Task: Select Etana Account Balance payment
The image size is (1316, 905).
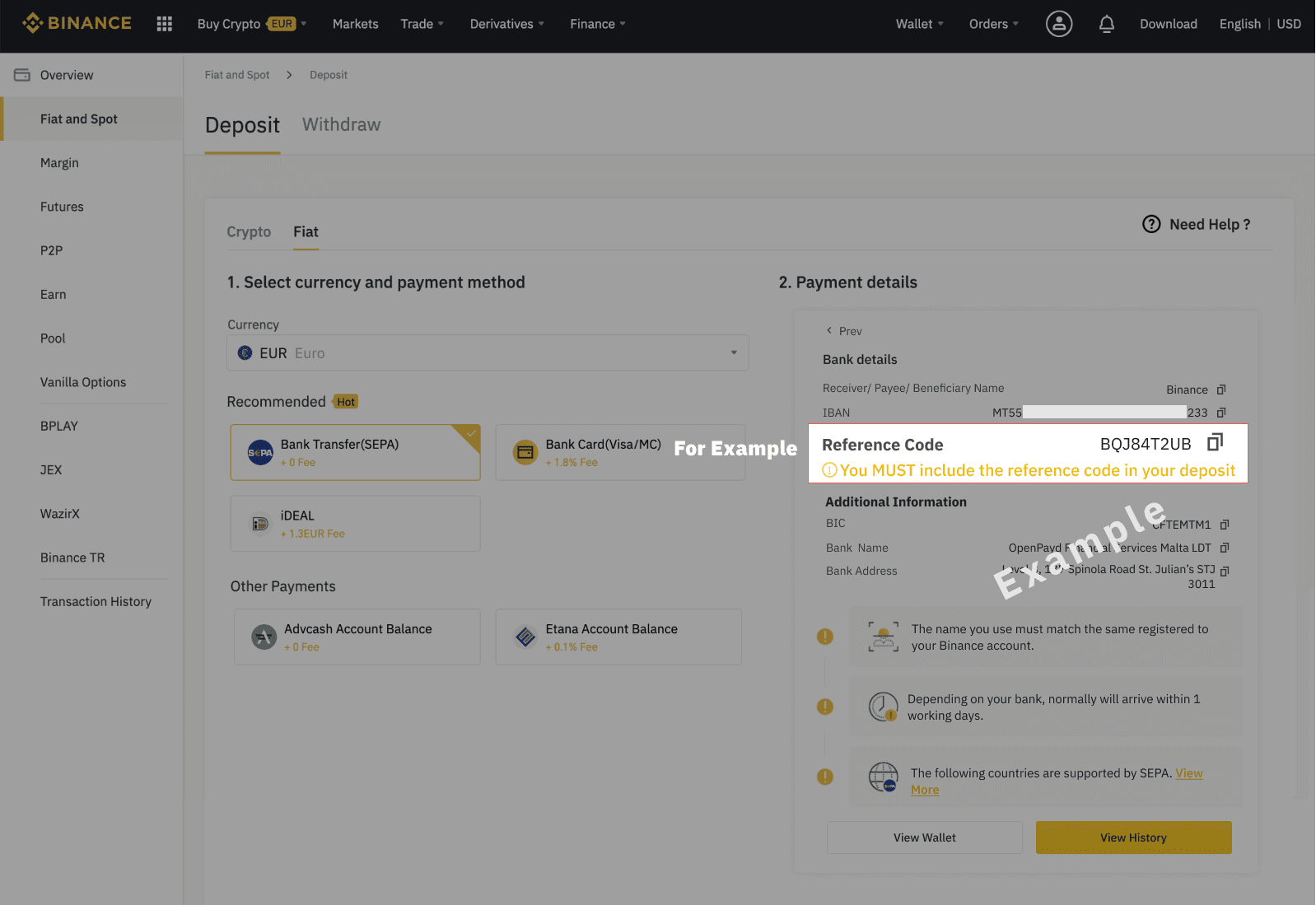Action: click(618, 637)
